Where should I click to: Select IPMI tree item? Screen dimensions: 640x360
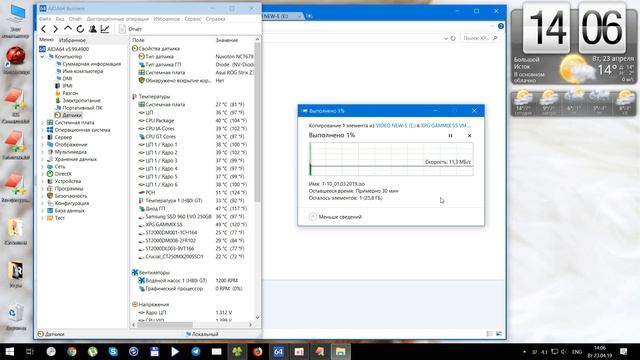click(x=67, y=86)
